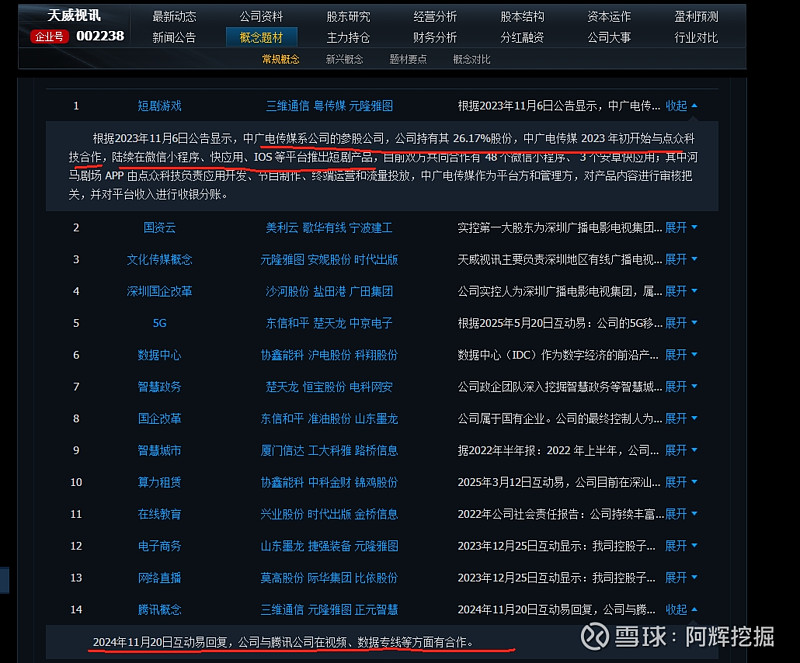Screen dimensions: 800x663
Task: Open the 中京电子 stock link
Action: coord(371,323)
